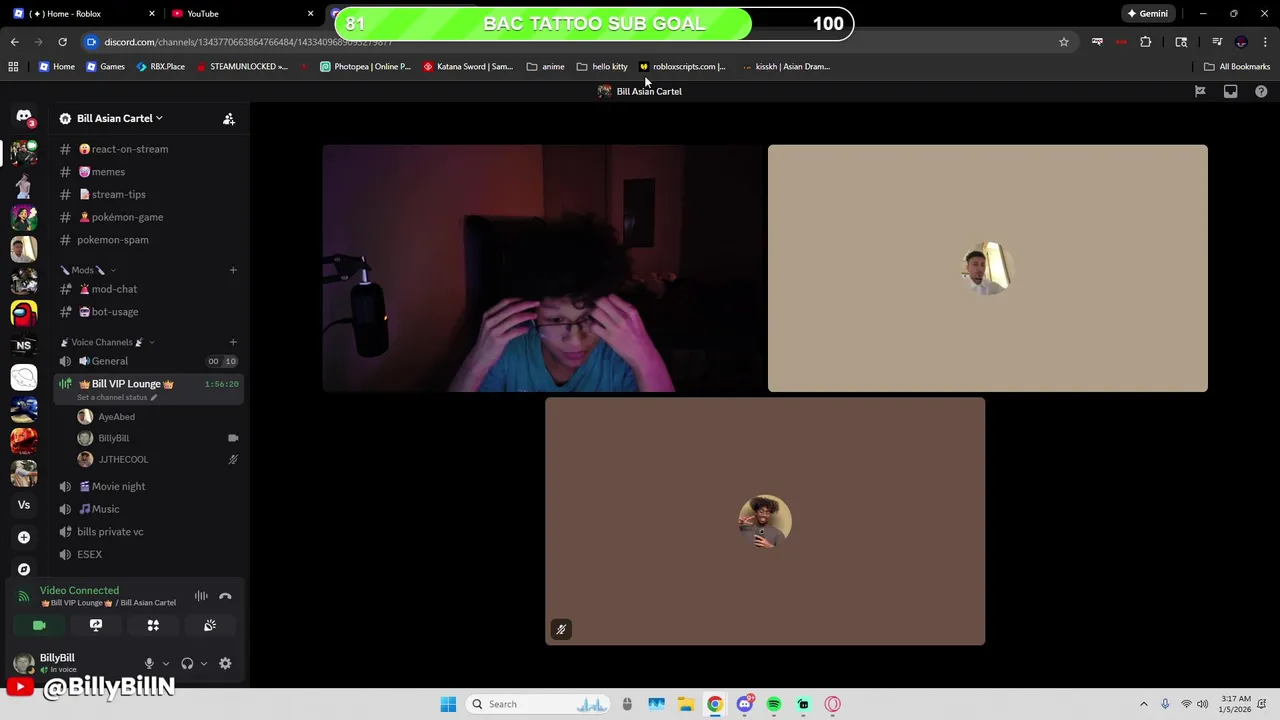Open the Vs server icon

coord(24,505)
